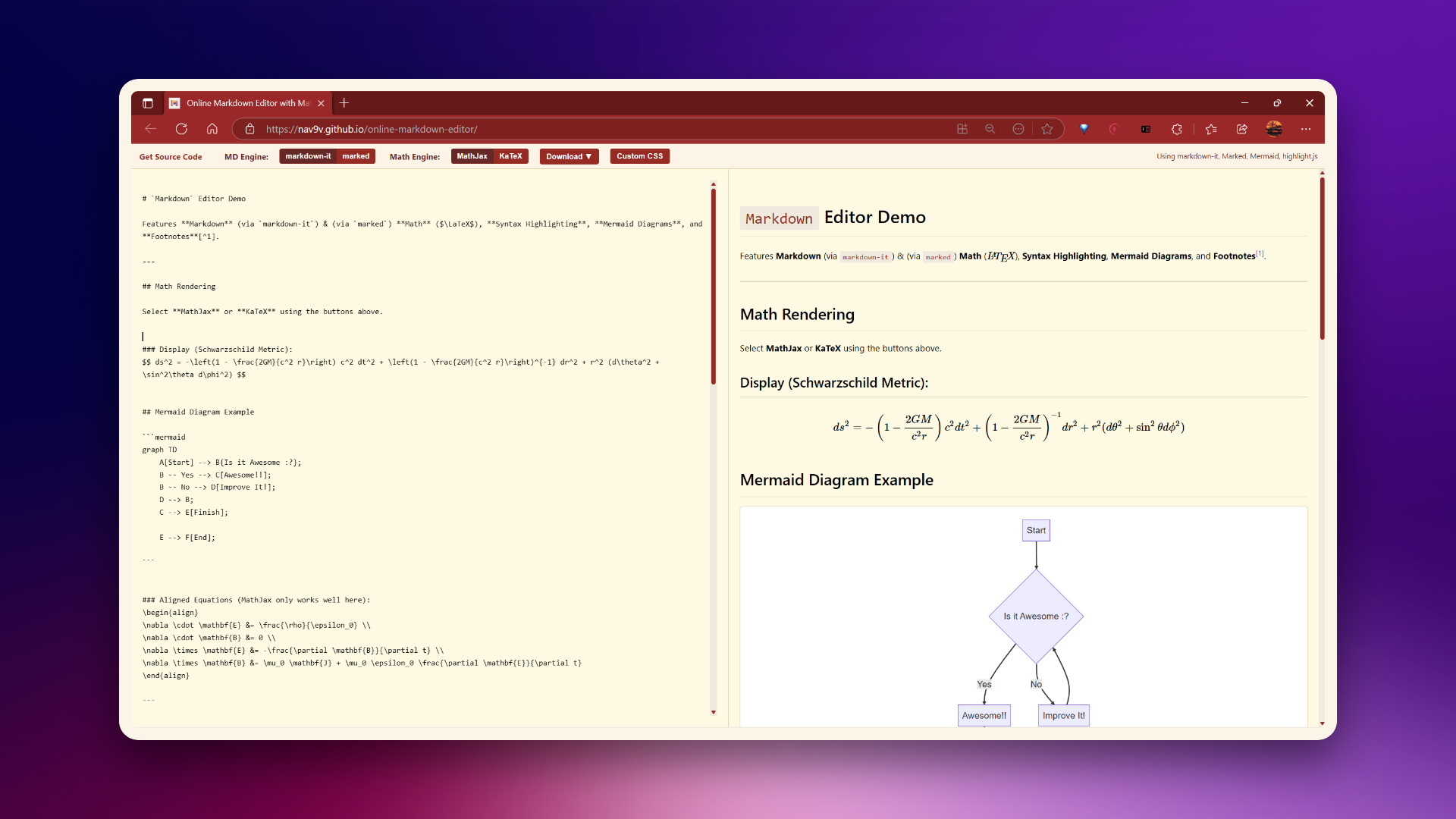Viewport: 1456px width, 819px height.
Task: Click the '### Aligned Equations' source line
Action: (x=256, y=600)
